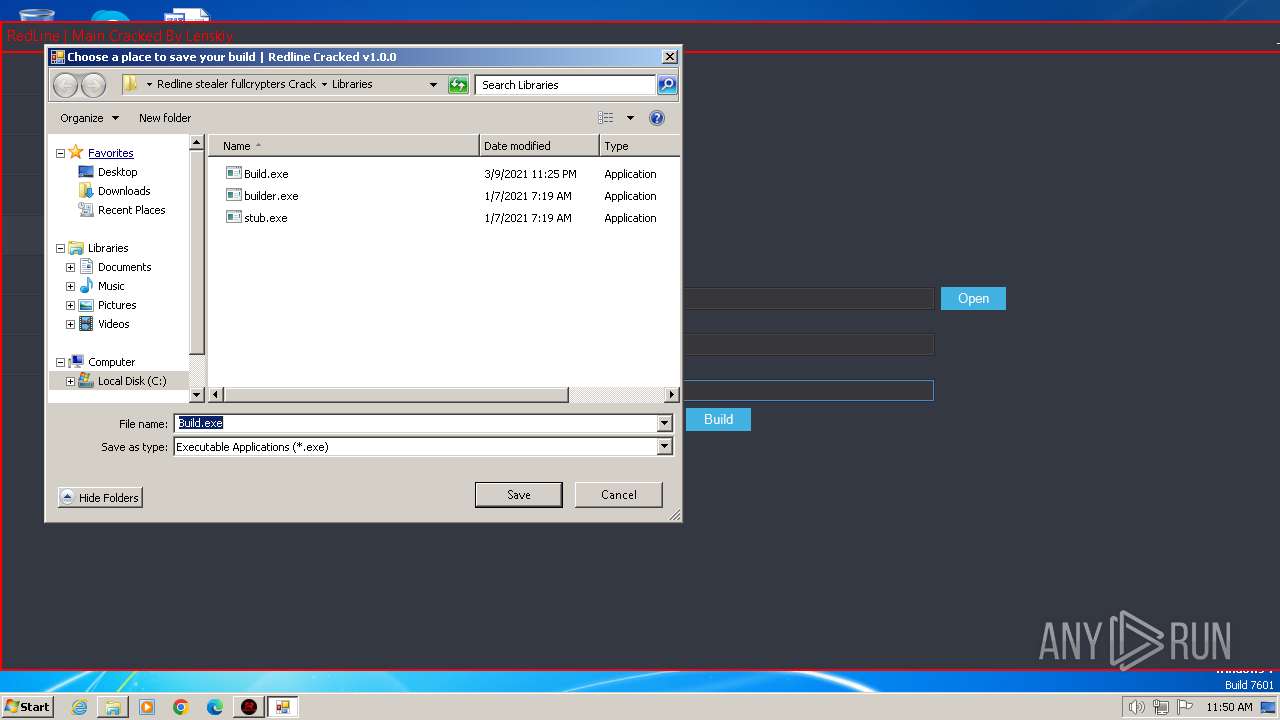Open Internet Explorer from taskbar
1280x720 pixels.
(x=79, y=707)
